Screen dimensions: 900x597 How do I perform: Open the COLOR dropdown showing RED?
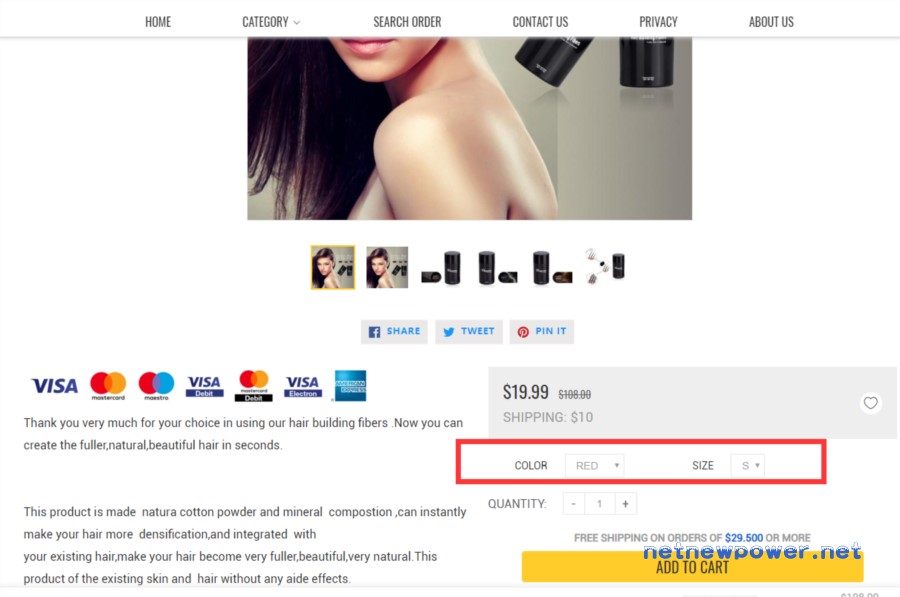595,466
